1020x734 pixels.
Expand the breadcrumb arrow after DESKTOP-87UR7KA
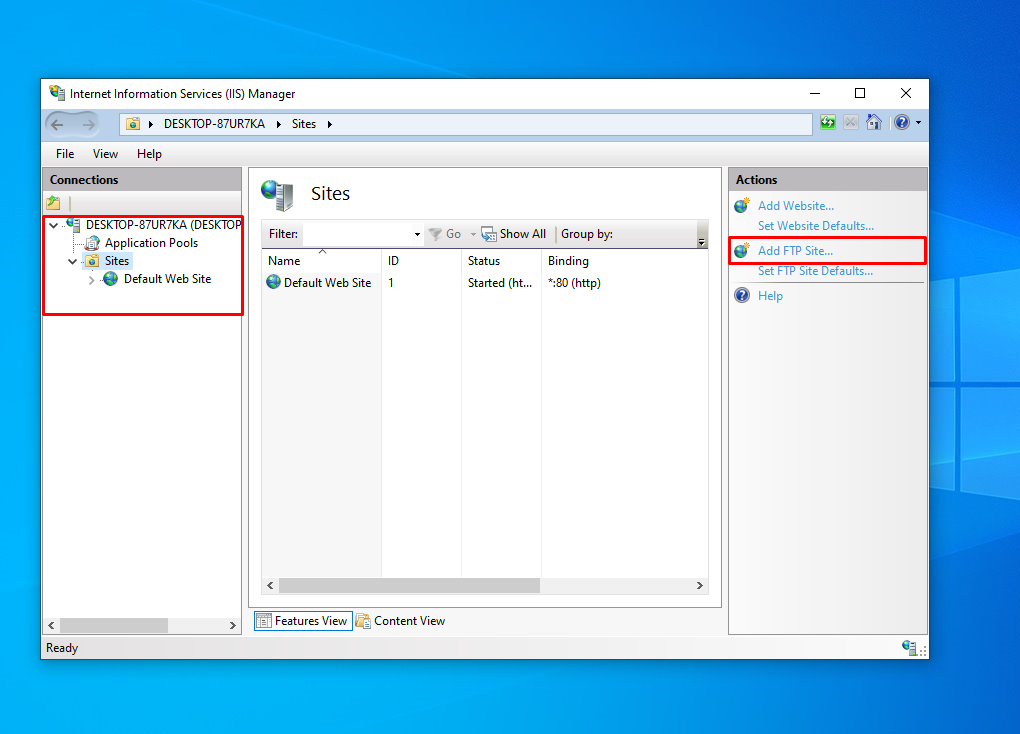278,124
